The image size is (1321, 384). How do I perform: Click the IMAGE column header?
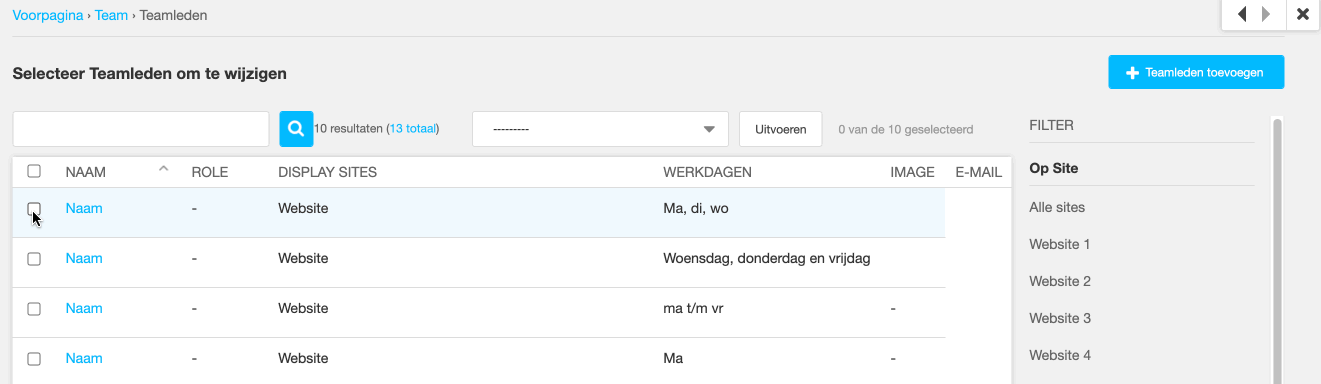point(912,172)
